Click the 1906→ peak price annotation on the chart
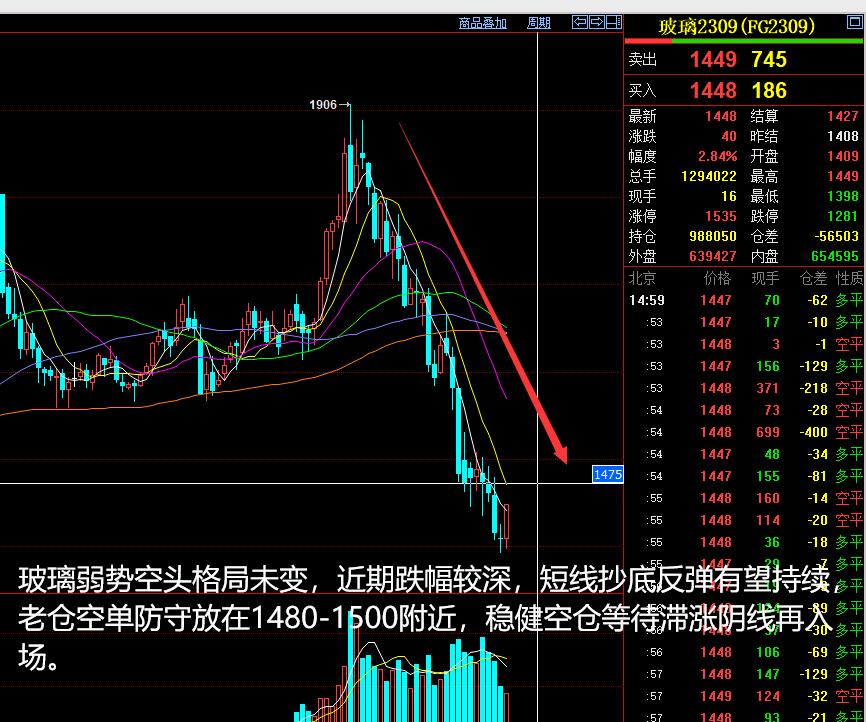 (327, 103)
